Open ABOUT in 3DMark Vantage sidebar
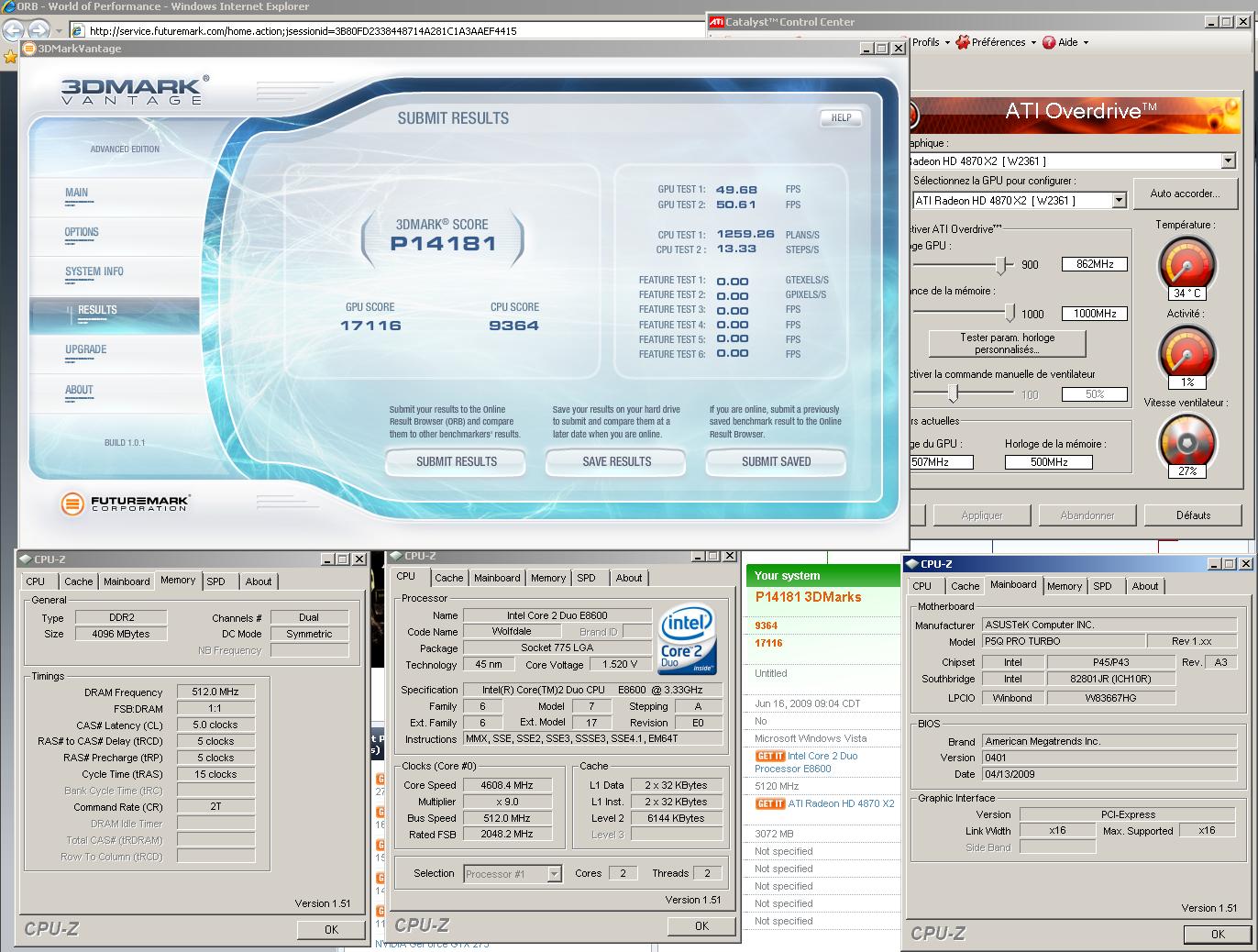 click(79, 390)
